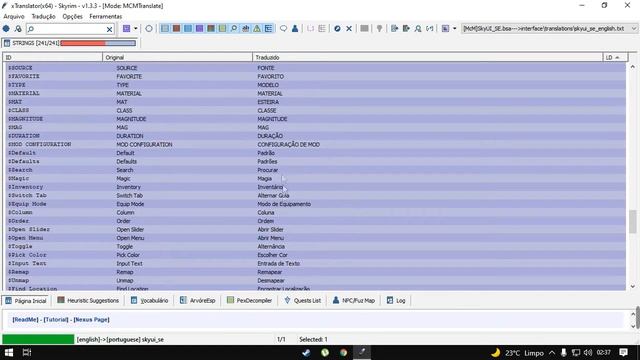Click the magnifier-with-person toolbar icon
640x360 pixels.
point(418,29)
